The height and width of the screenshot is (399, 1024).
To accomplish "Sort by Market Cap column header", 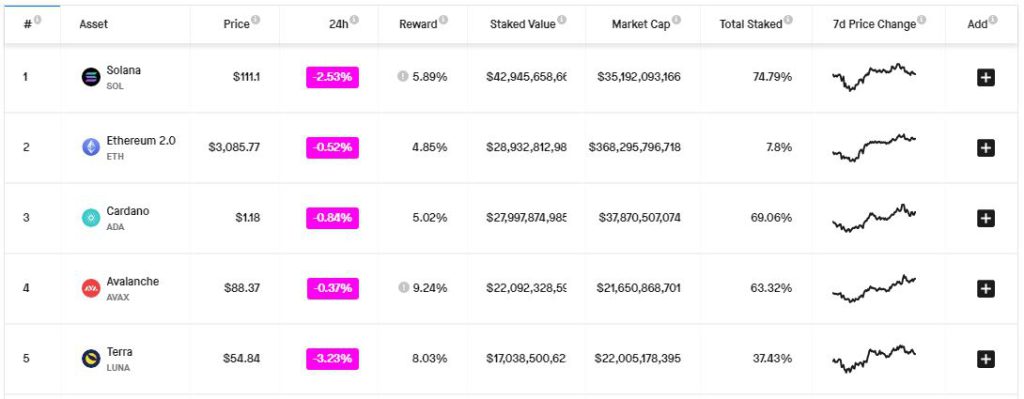I will tap(641, 24).
